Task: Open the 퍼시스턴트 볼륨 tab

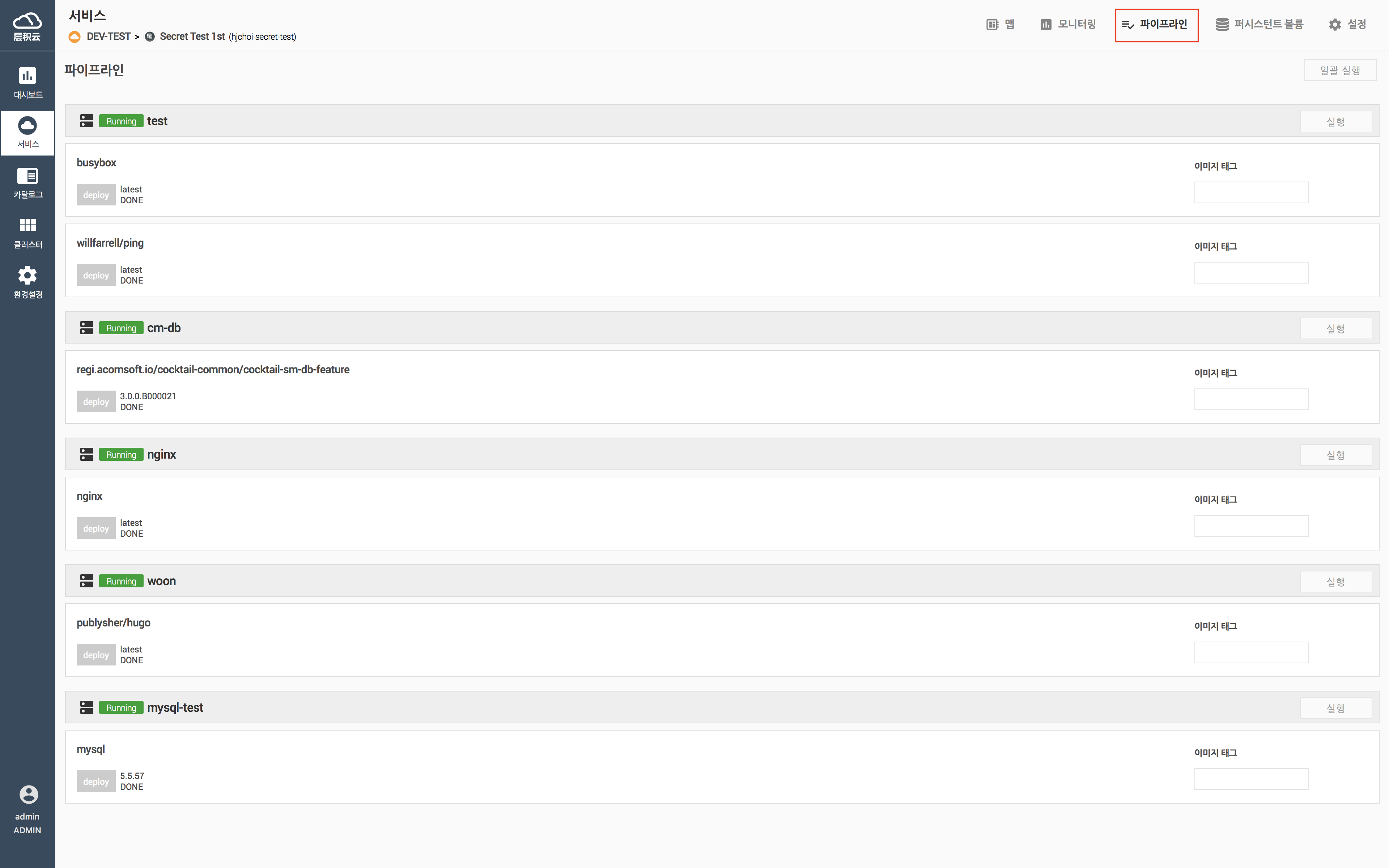Action: 1259,24
